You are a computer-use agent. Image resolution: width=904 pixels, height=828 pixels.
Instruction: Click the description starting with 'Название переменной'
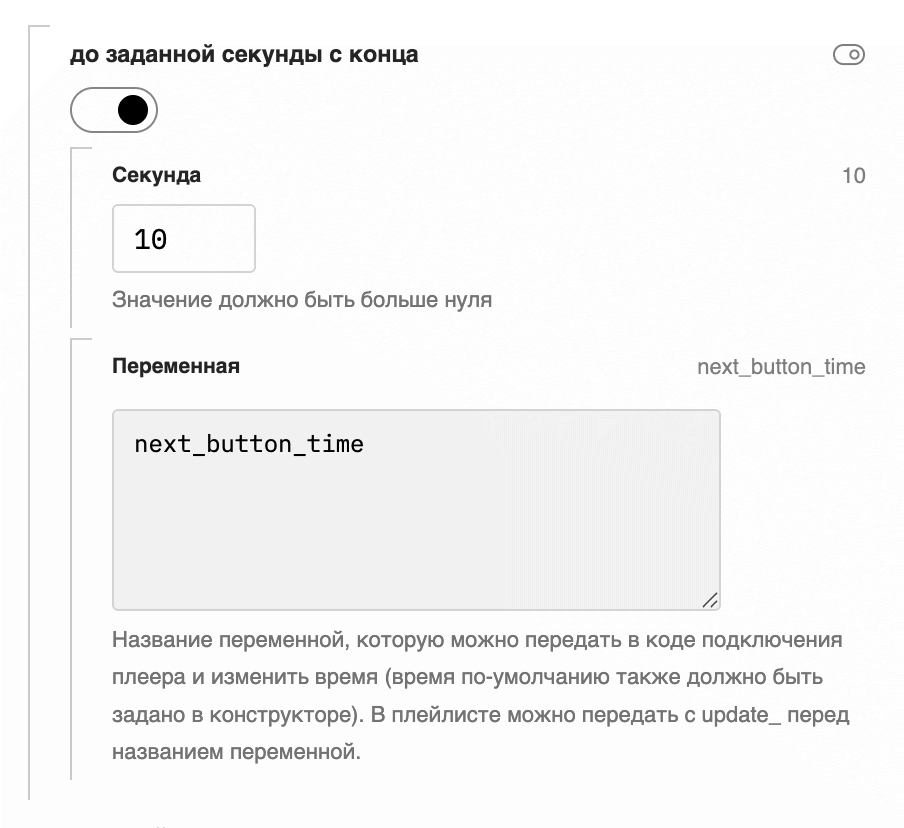[477, 639]
